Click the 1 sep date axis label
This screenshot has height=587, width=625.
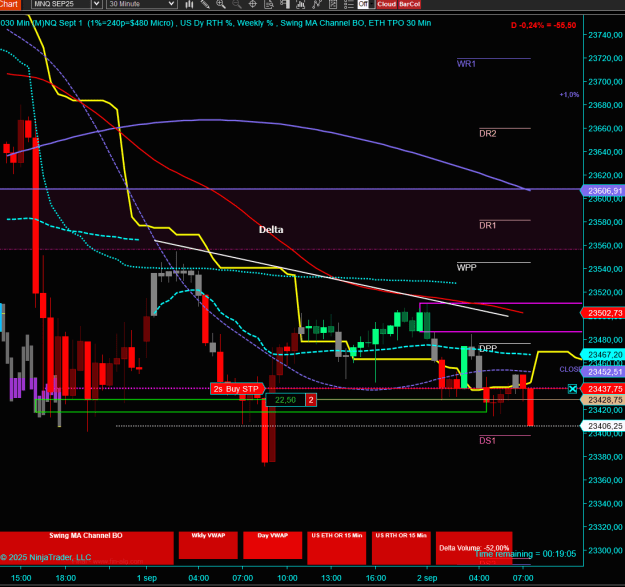(x=147, y=578)
